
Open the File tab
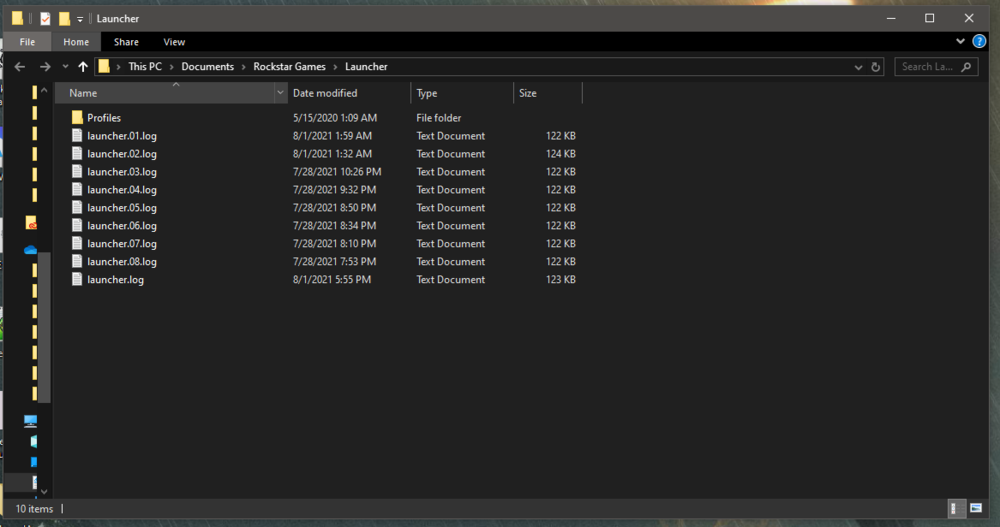point(27,41)
